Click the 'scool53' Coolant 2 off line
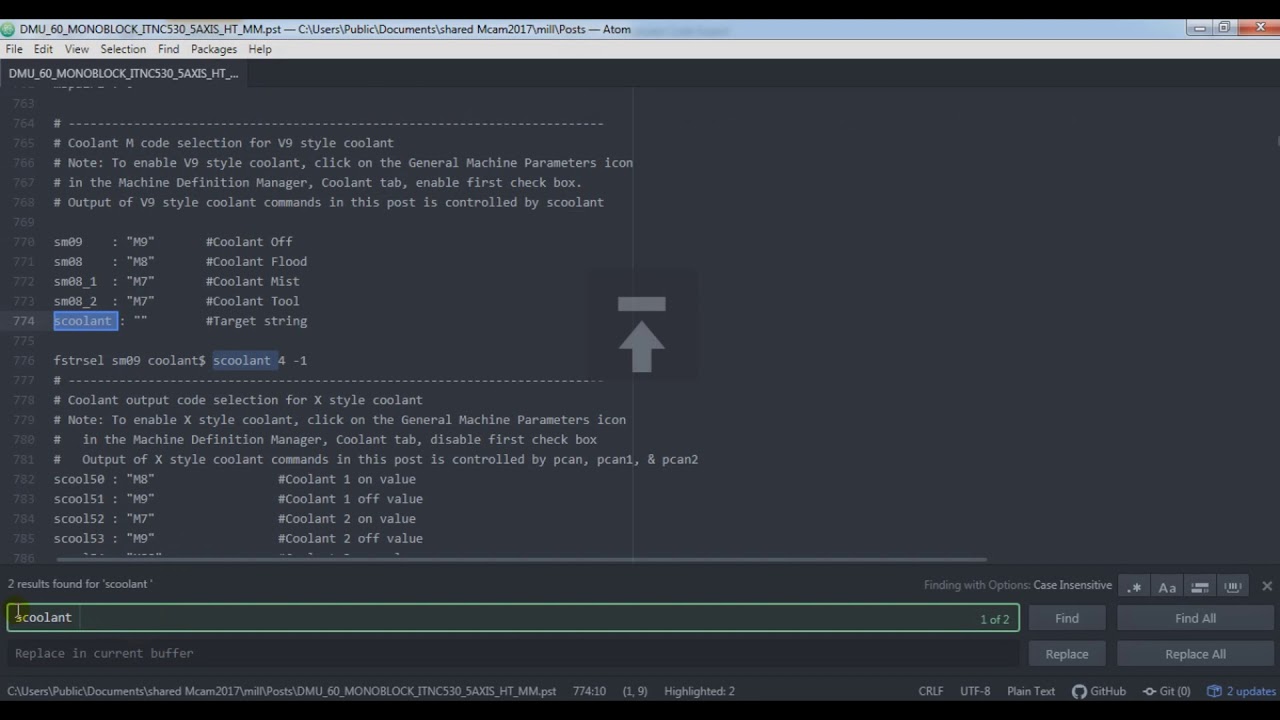 238,538
